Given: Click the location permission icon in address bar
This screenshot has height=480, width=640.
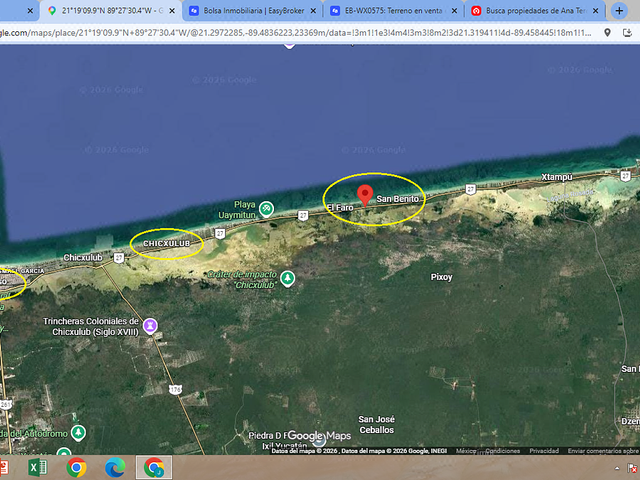Looking at the screenshot, I should pyautogui.click(x=607, y=33).
